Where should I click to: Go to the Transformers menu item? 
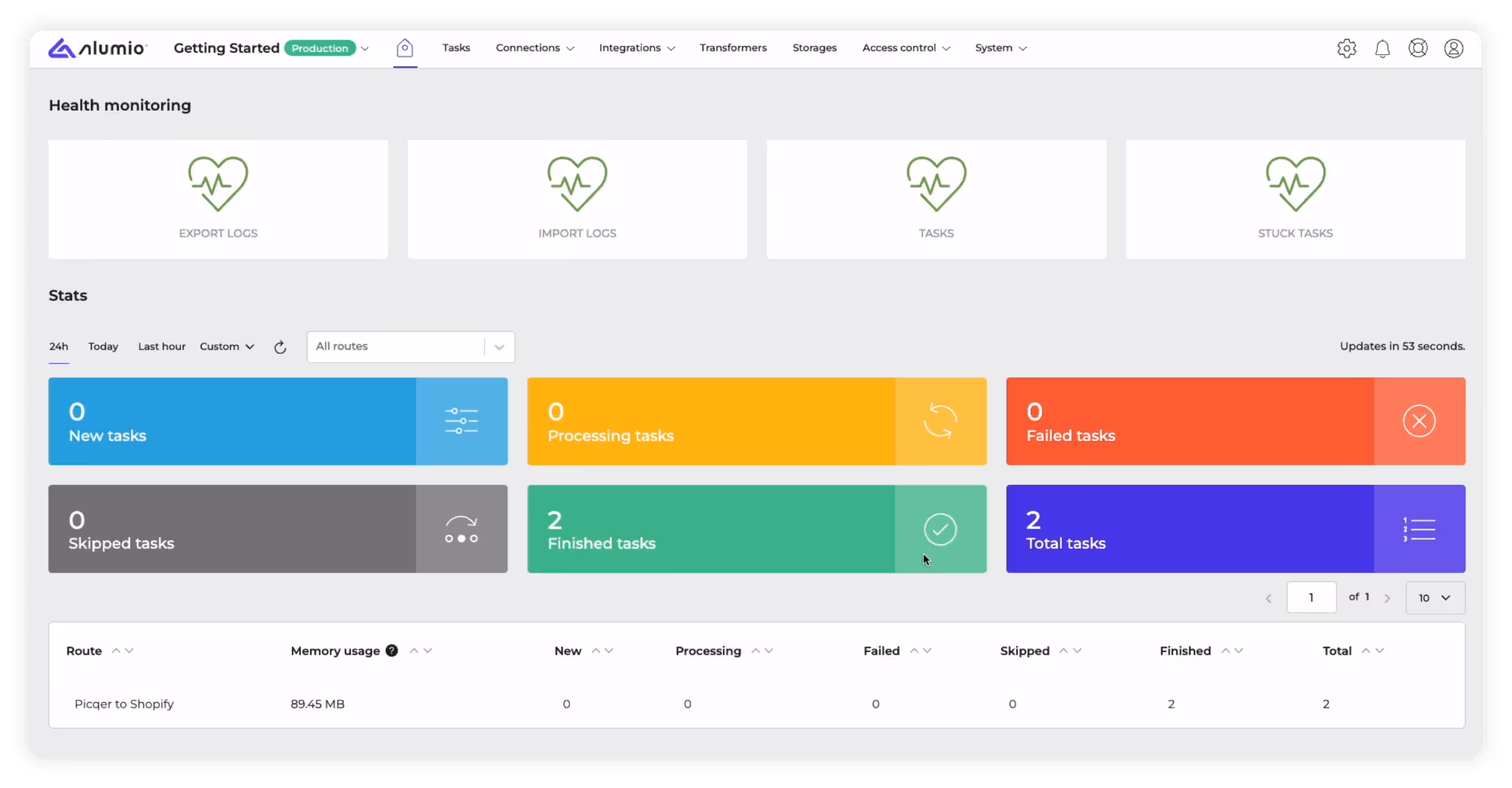(x=733, y=48)
